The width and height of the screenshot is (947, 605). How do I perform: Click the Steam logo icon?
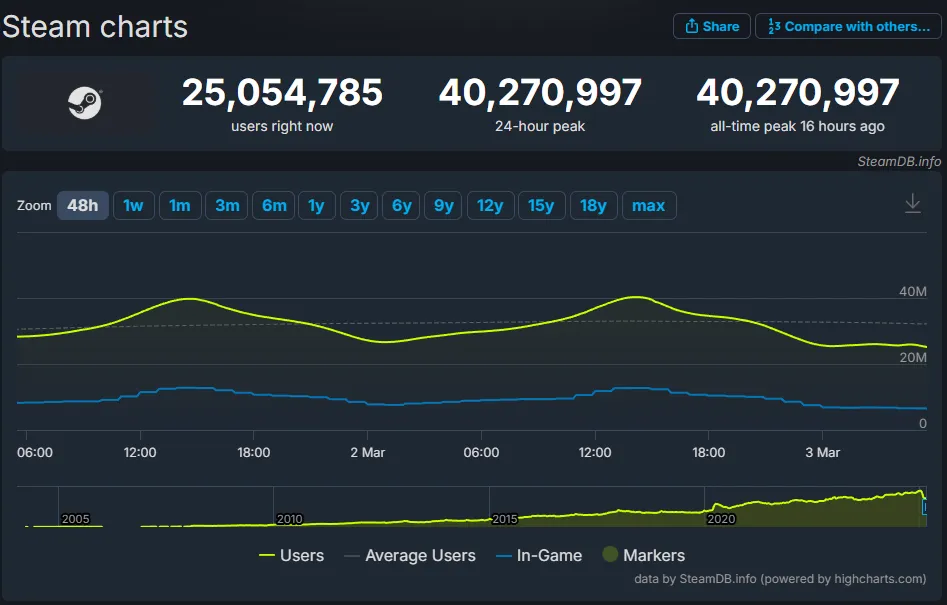[85, 103]
